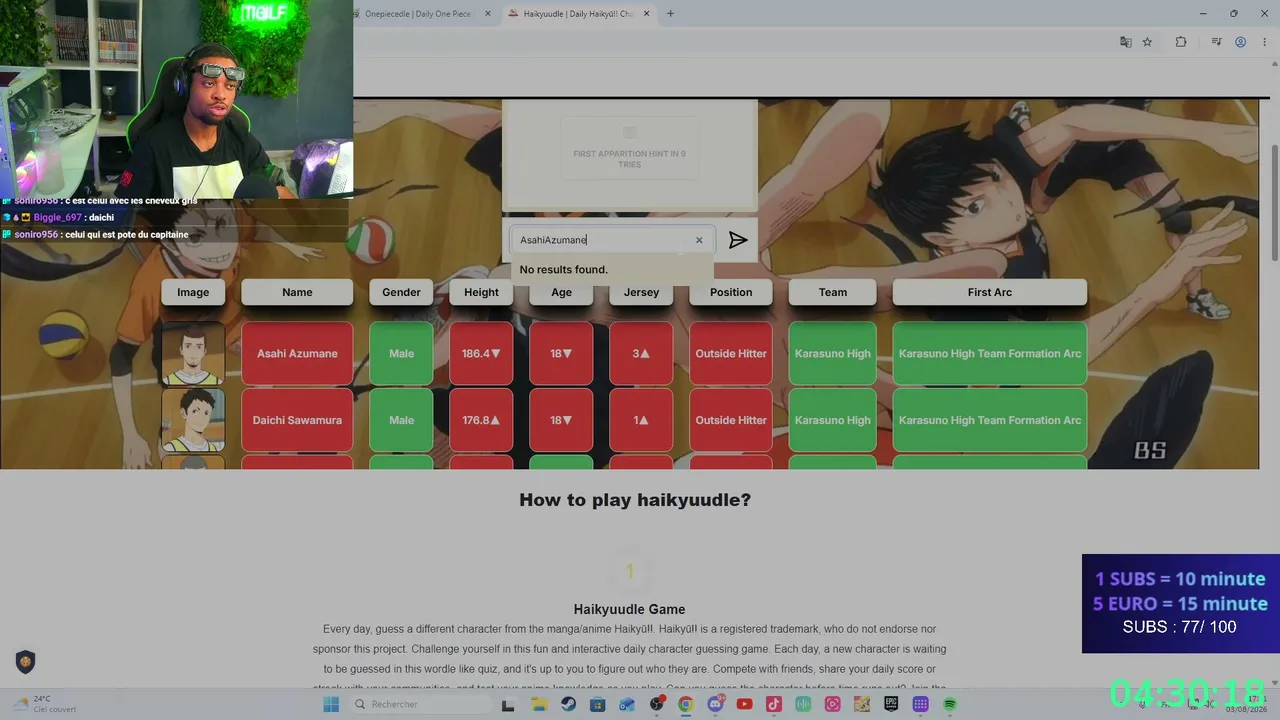
Task: Open Discord from the taskbar
Action: tap(715, 704)
